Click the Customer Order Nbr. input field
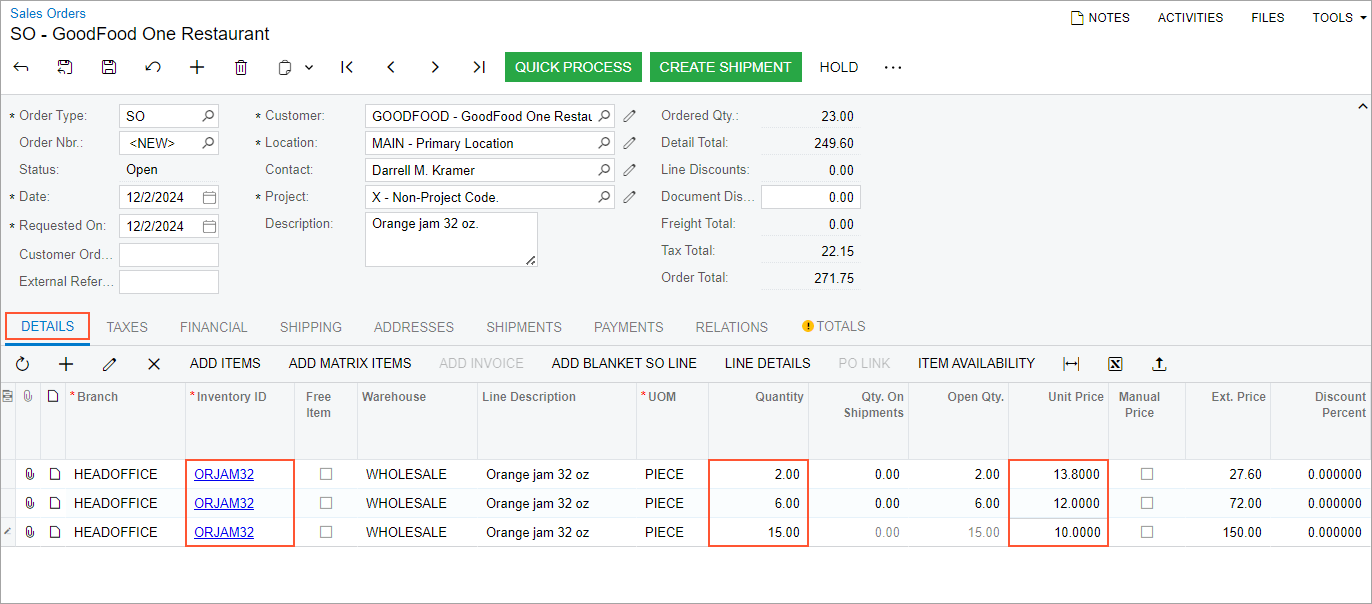Screen dimensions: 1372x604 pos(168,255)
